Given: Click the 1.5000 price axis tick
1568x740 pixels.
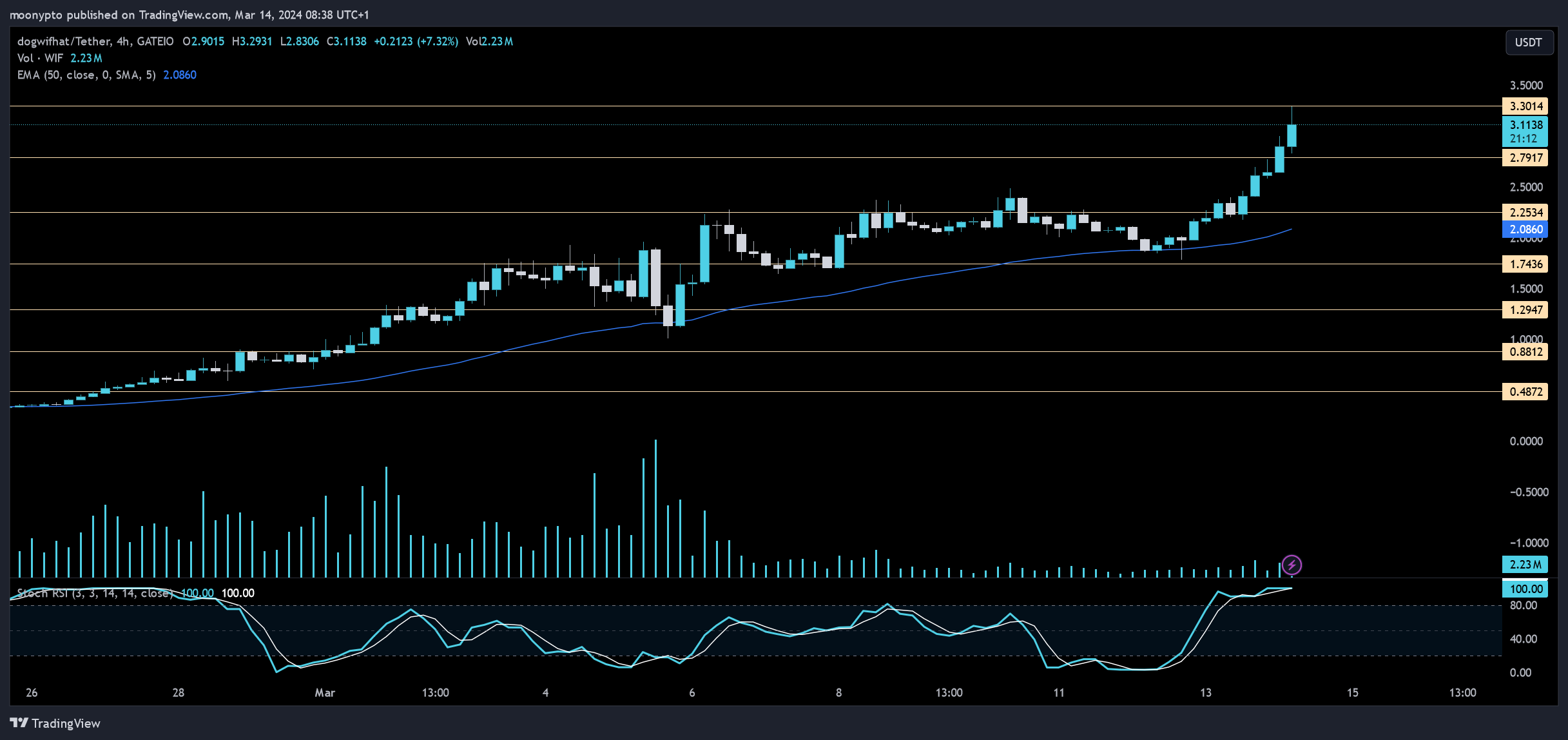Looking at the screenshot, I should pos(1526,289).
